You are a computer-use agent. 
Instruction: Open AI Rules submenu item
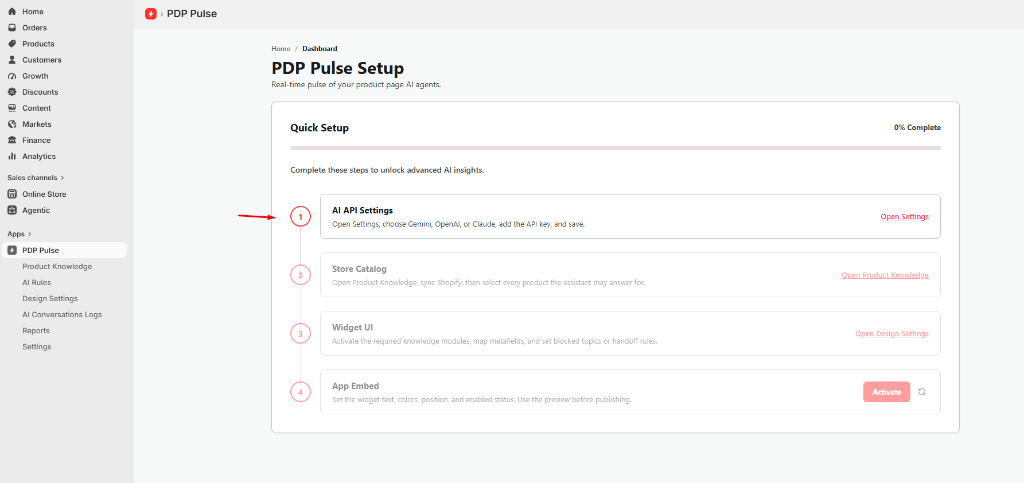coord(37,283)
